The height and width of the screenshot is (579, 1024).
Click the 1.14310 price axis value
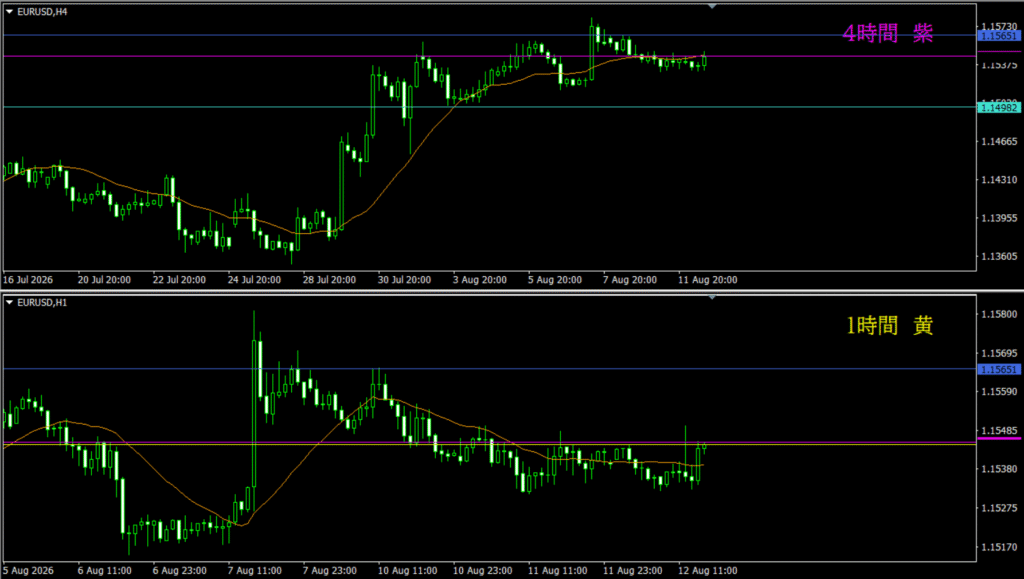coord(999,180)
